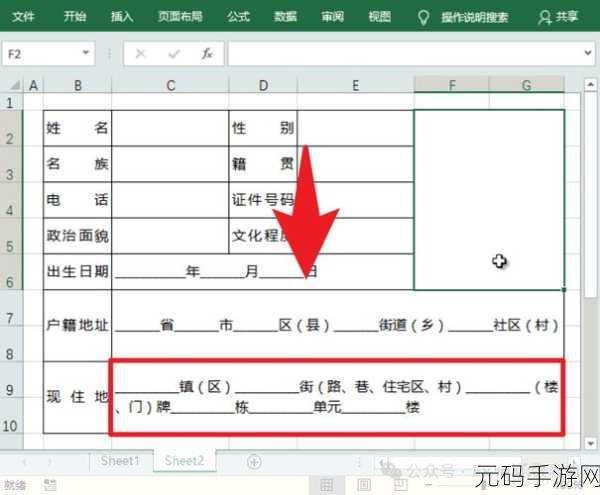The height and width of the screenshot is (495, 600).
Task: Click the merged photo cell F2
Action: point(489,200)
